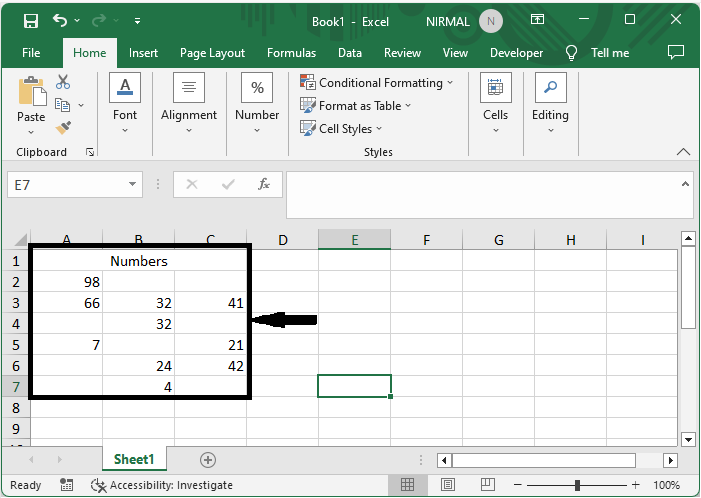
Task: Cut selection with the scissors icon
Action: [x=63, y=82]
